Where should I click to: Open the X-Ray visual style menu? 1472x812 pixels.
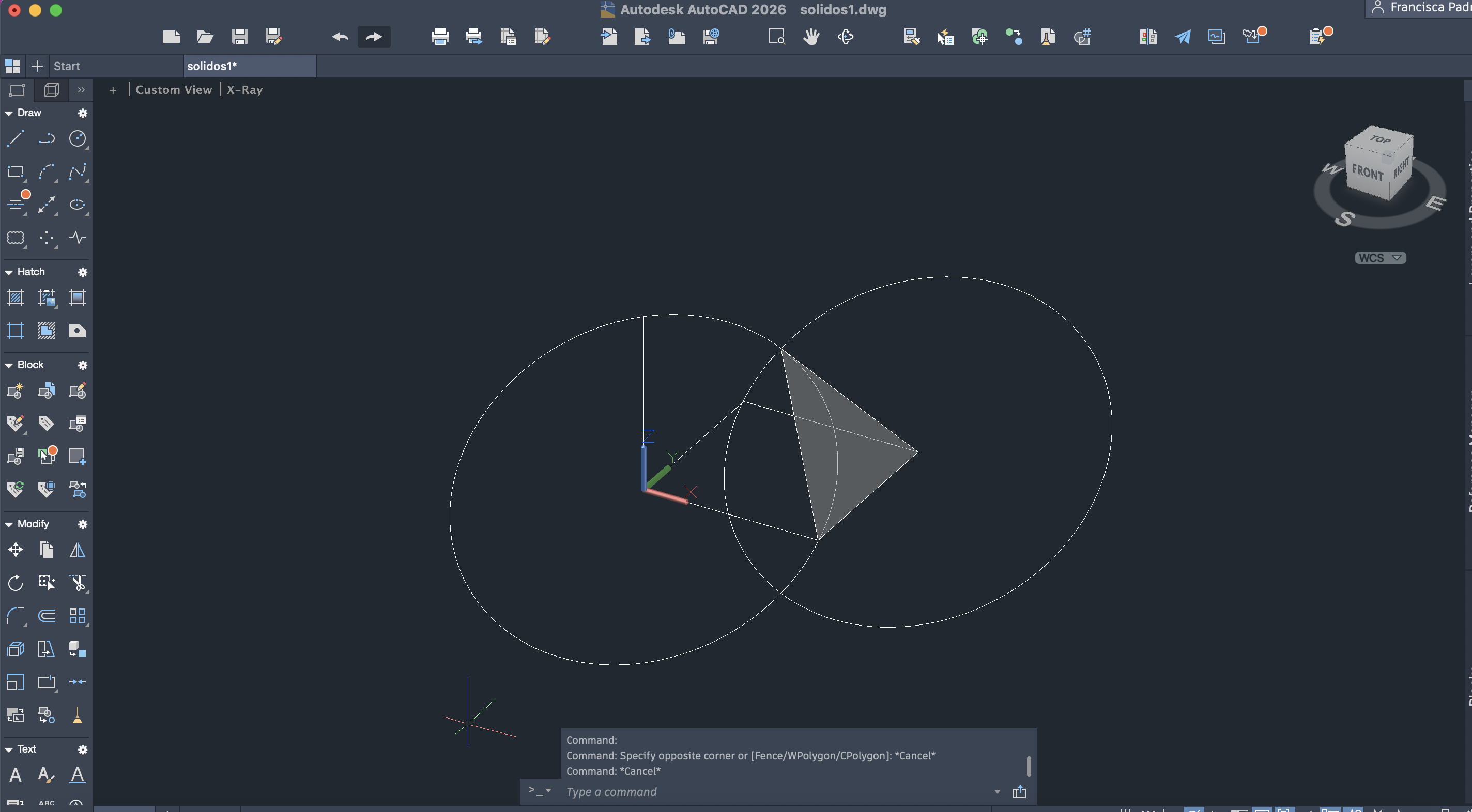pyautogui.click(x=244, y=90)
